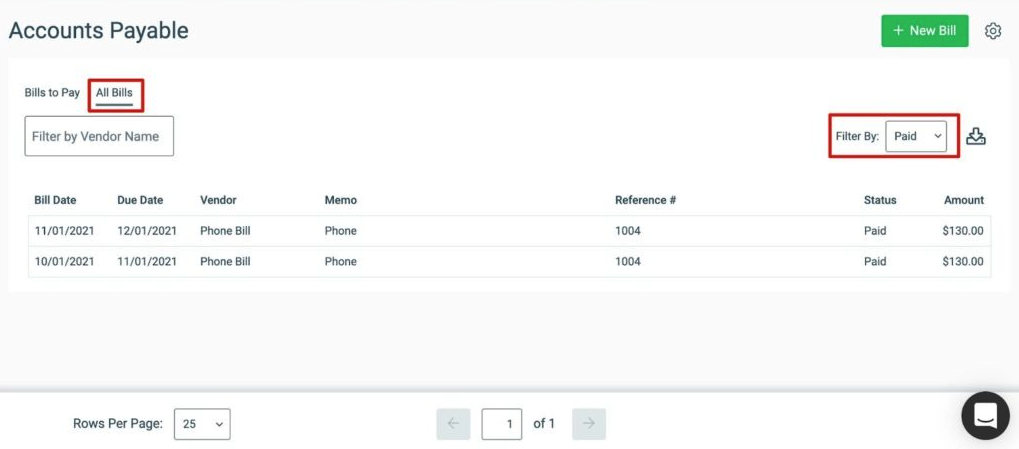Screen dimensions: 1019x449
Task: Click the page number input box
Action: click(x=502, y=424)
